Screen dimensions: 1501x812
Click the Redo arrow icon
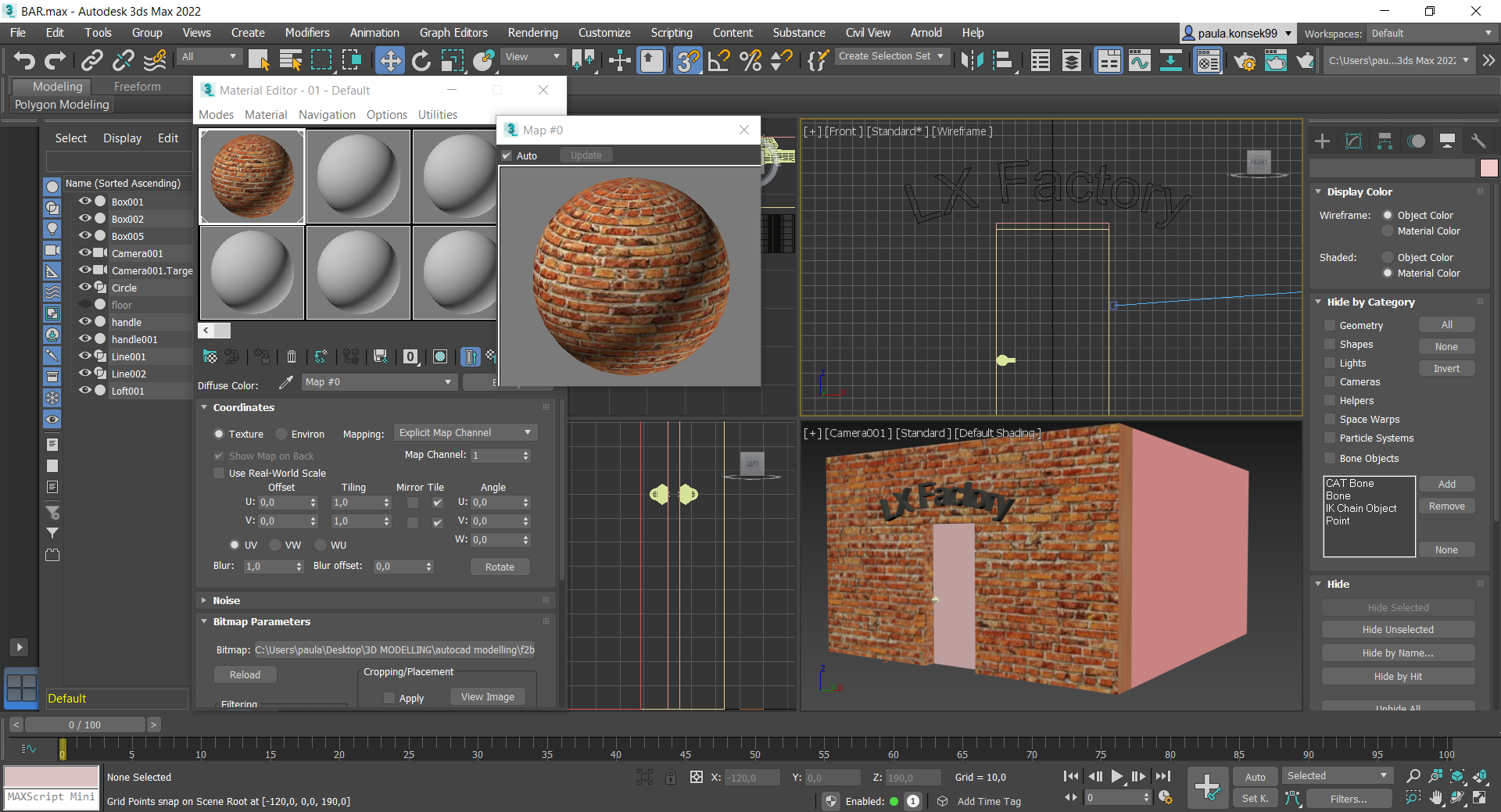pos(55,60)
